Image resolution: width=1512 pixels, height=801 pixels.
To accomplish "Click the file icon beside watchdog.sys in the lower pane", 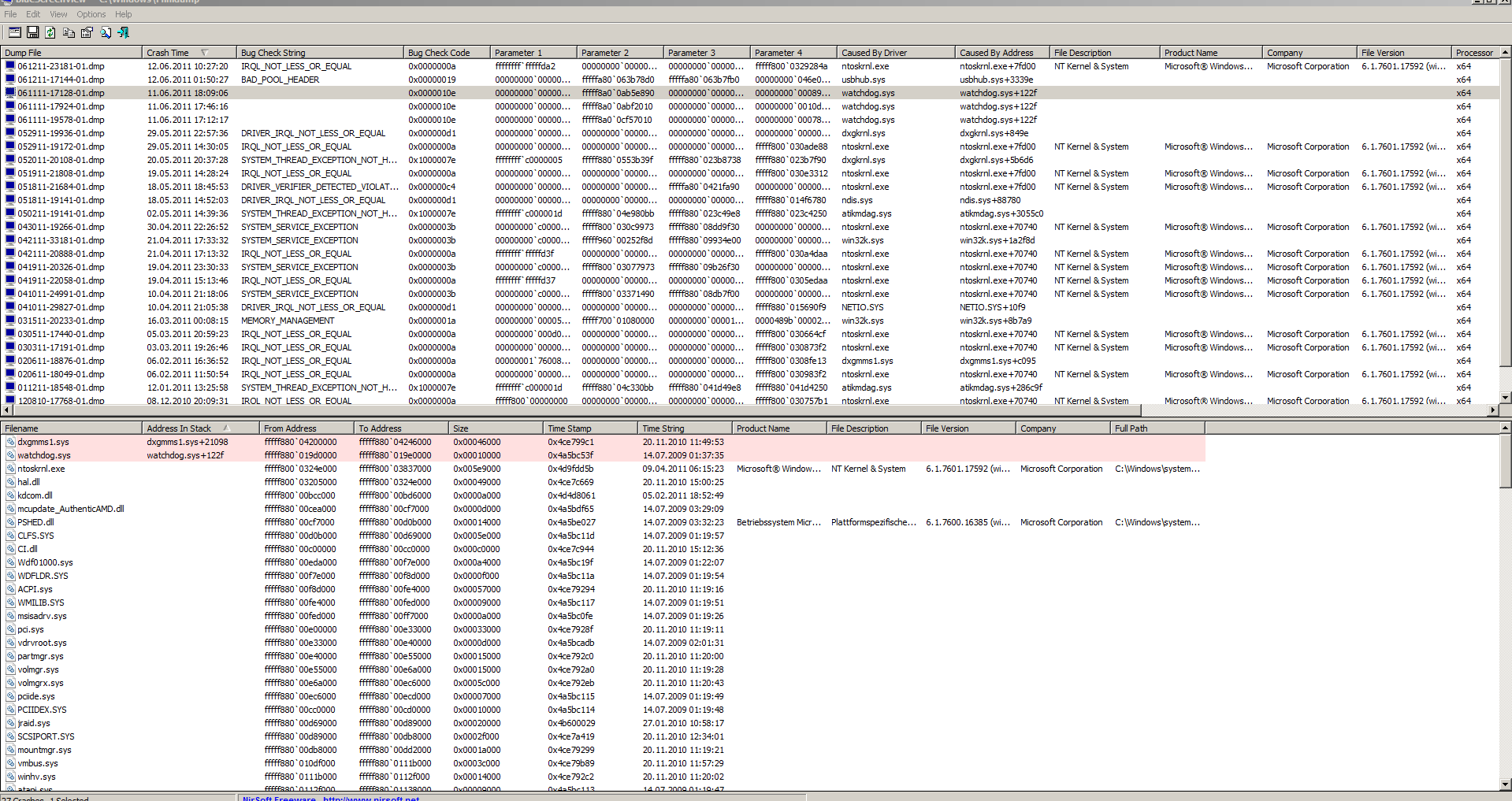I will point(11,455).
